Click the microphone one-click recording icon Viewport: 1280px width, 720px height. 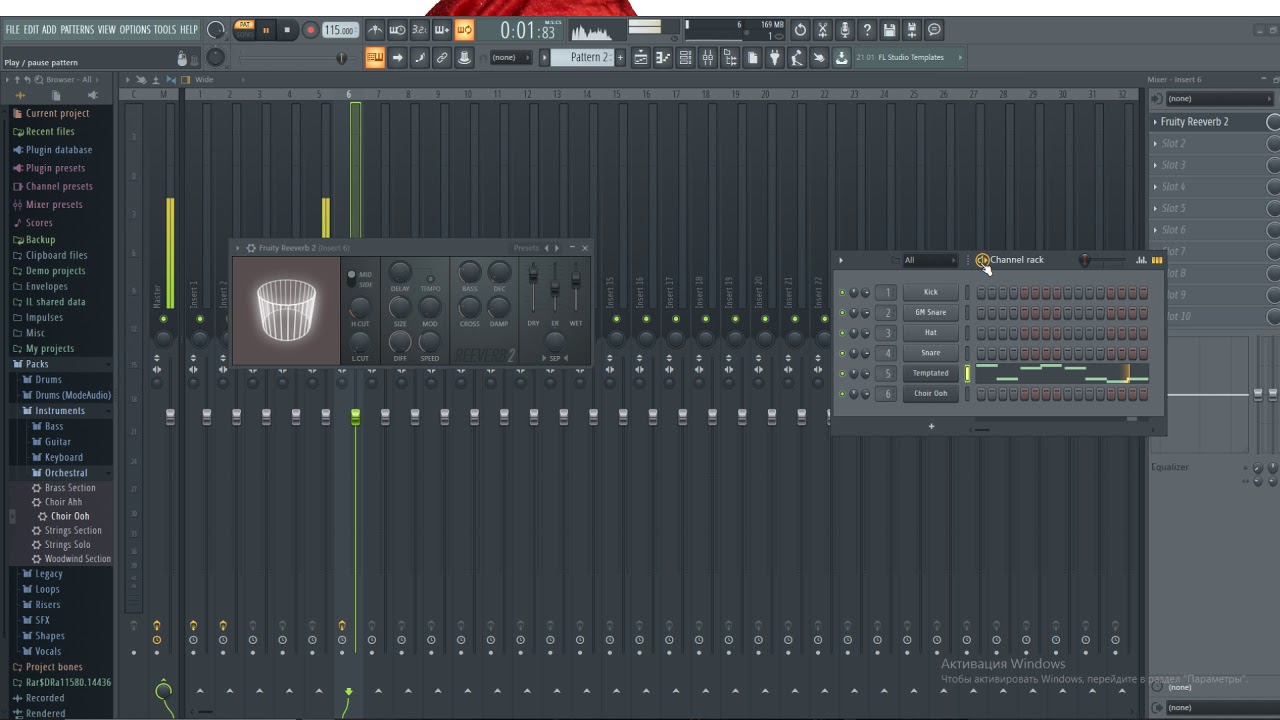(x=845, y=30)
